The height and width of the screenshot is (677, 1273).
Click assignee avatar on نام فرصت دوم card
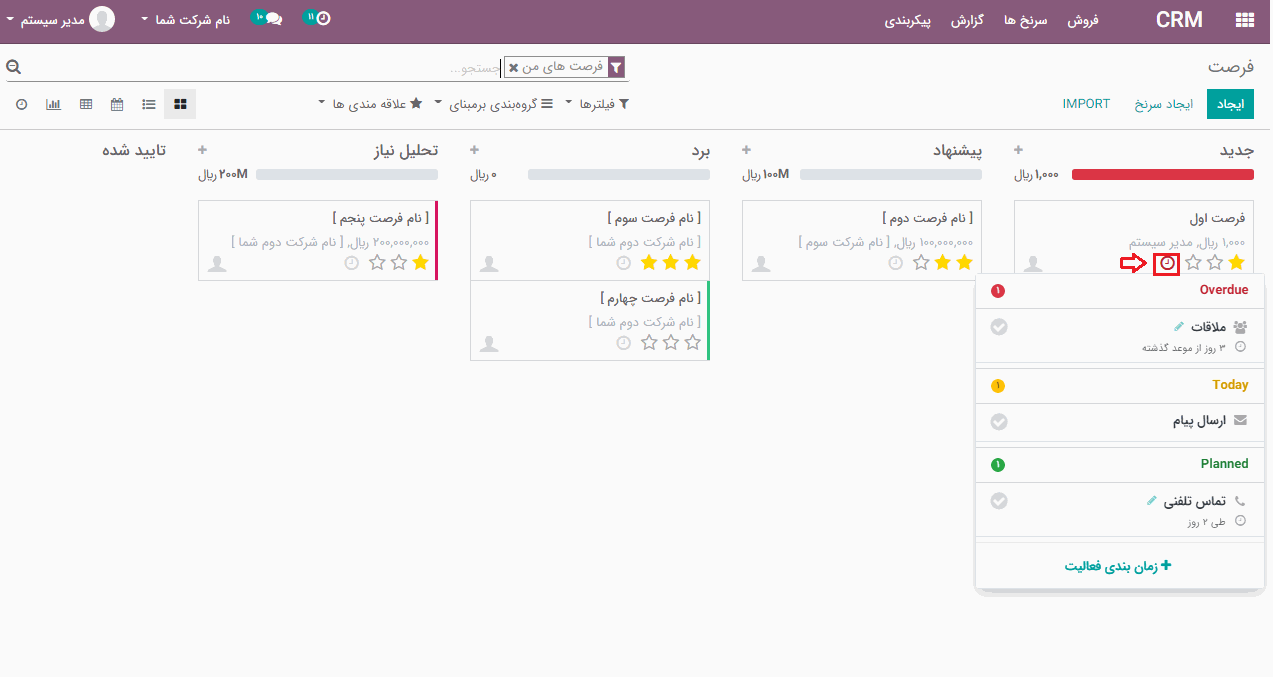761,263
